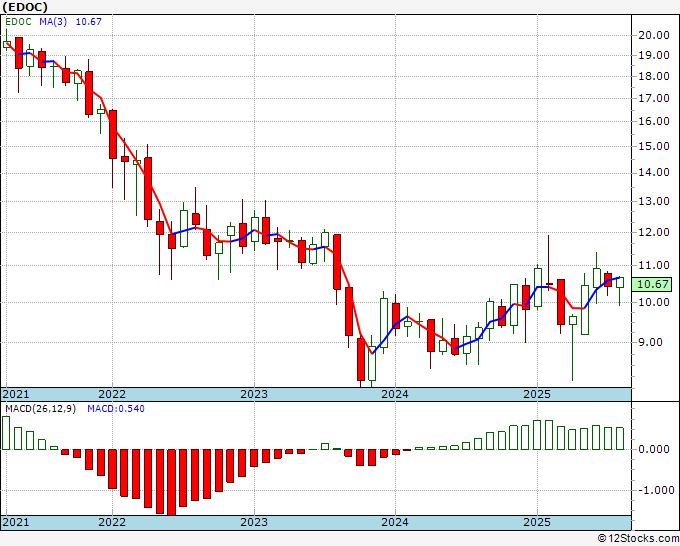
Task: Click the first green MACD bar at 2021
Action: [x=6, y=433]
